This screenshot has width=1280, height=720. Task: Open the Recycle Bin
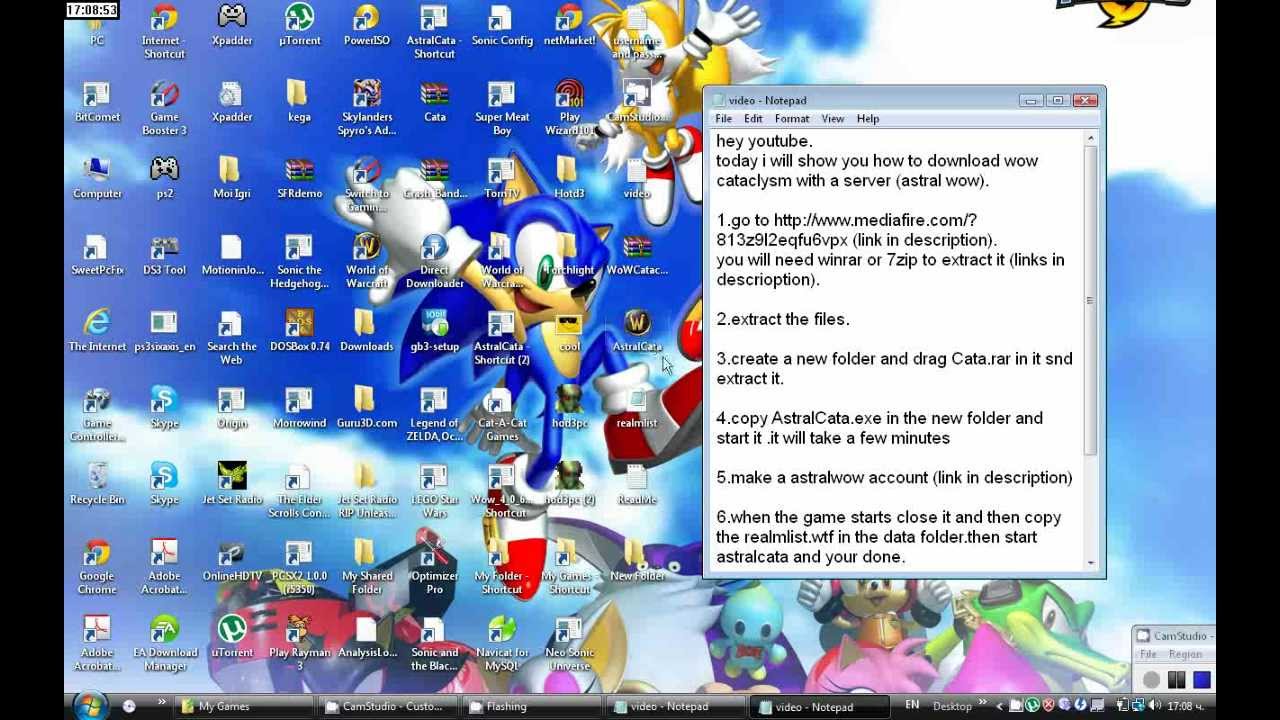pos(97,486)
